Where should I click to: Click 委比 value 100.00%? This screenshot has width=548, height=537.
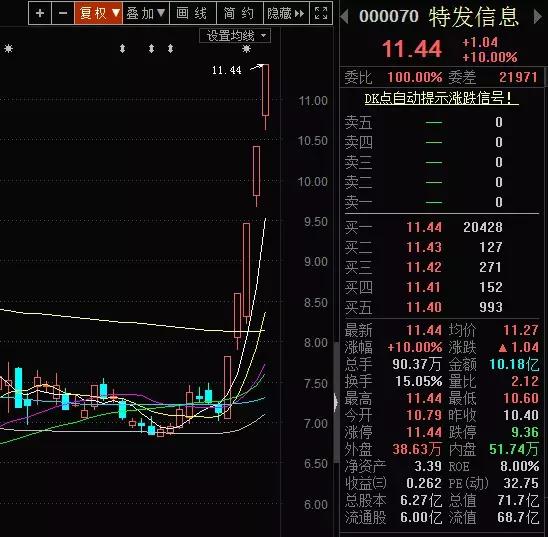point(414,77)
